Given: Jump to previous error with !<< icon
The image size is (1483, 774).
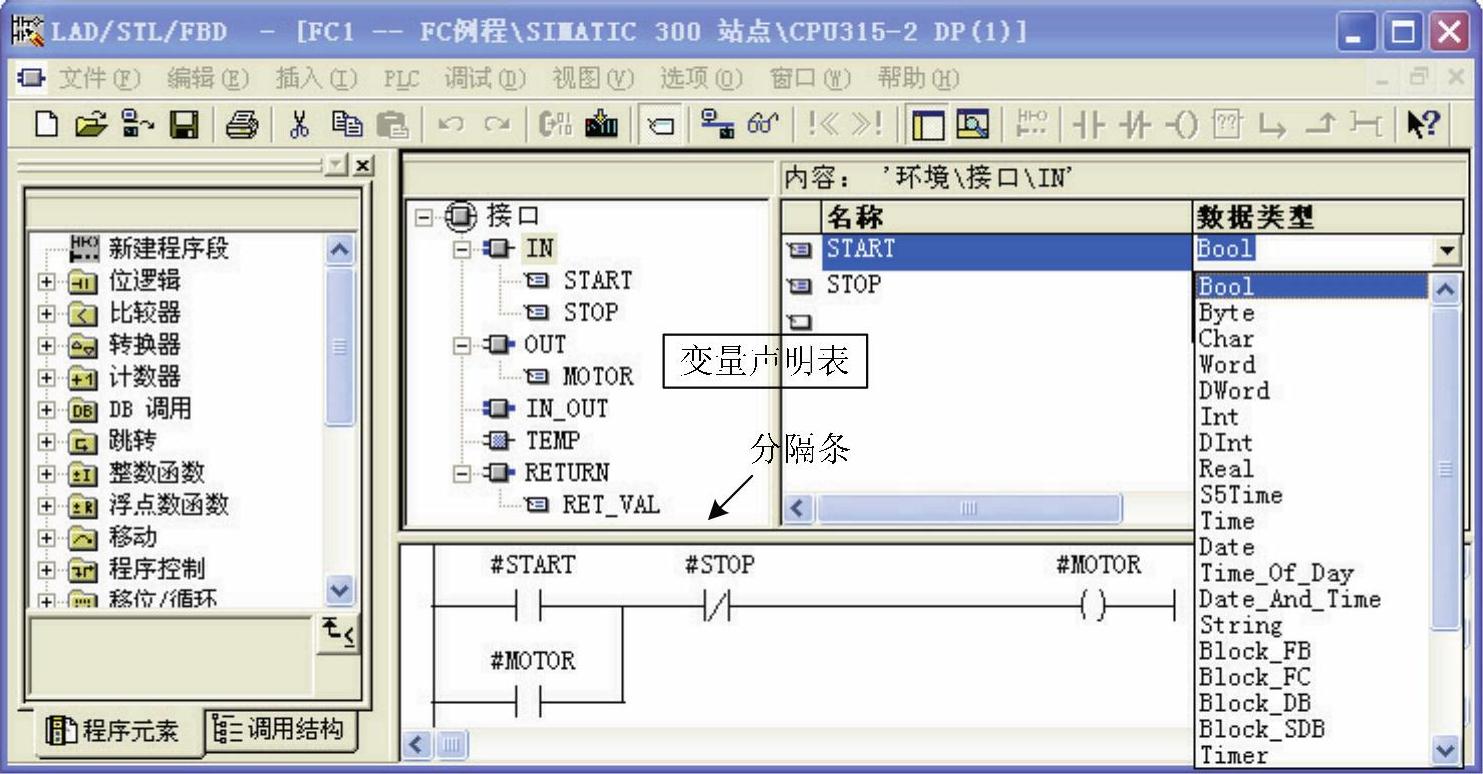Looking at the screenshot, I should pyautogui.click(x=824, y=124).
